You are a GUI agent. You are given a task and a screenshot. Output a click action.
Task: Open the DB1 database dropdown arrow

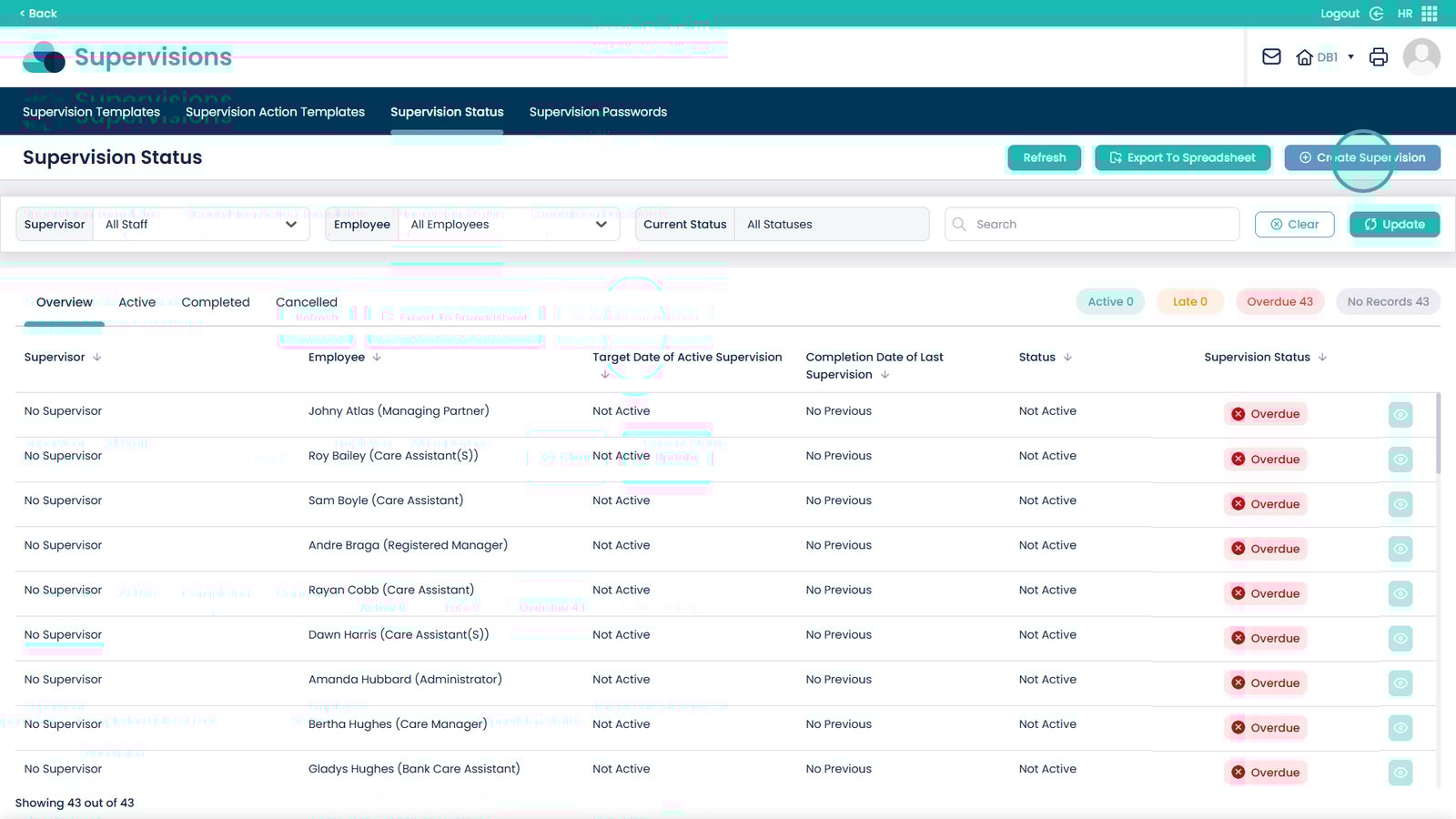[x=1350, y=57]
